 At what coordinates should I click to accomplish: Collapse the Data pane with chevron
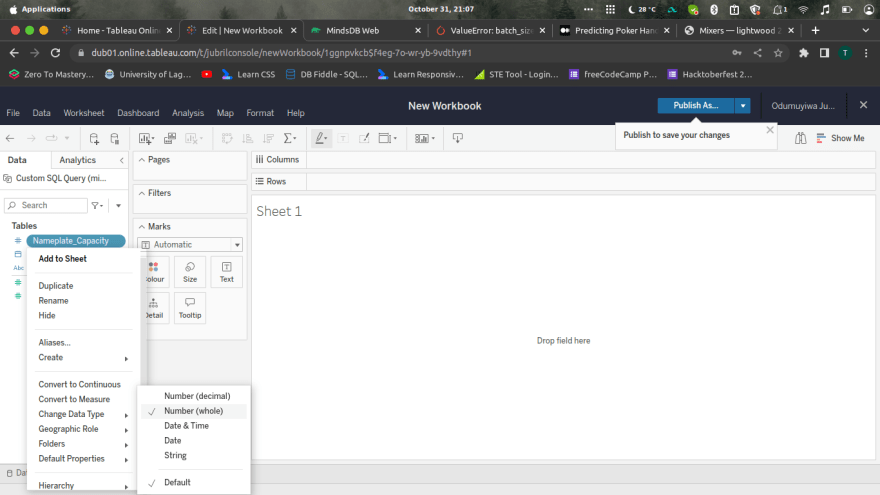click(x=122, y=161)
